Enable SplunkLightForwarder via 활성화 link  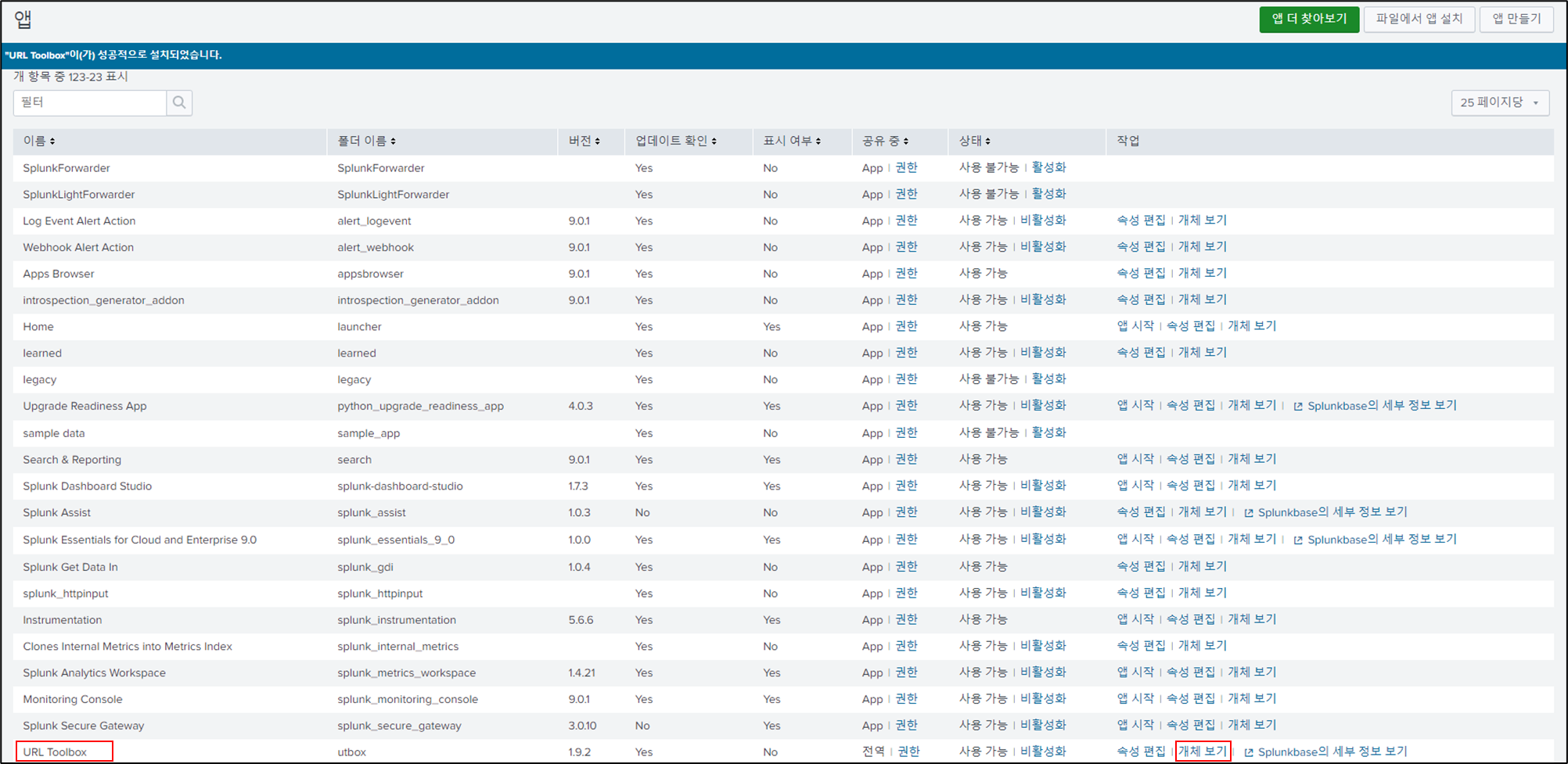tap(1048, 194)
